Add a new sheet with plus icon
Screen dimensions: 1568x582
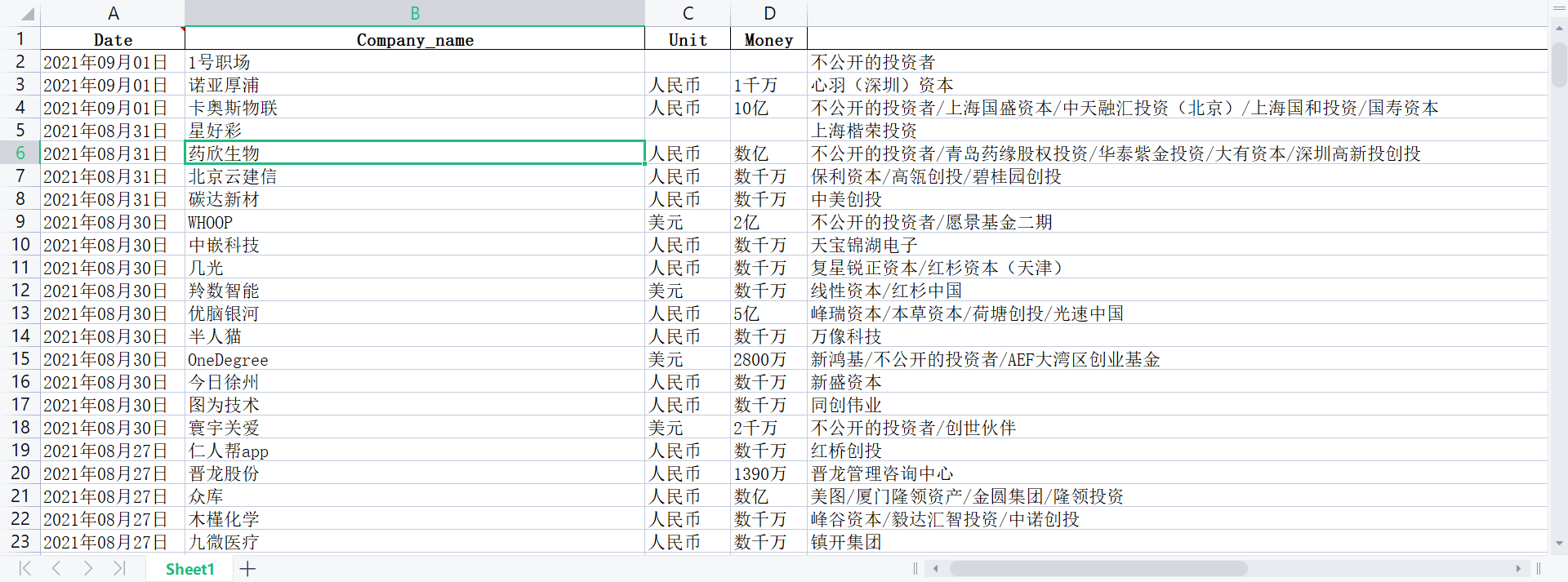[248, 569]
